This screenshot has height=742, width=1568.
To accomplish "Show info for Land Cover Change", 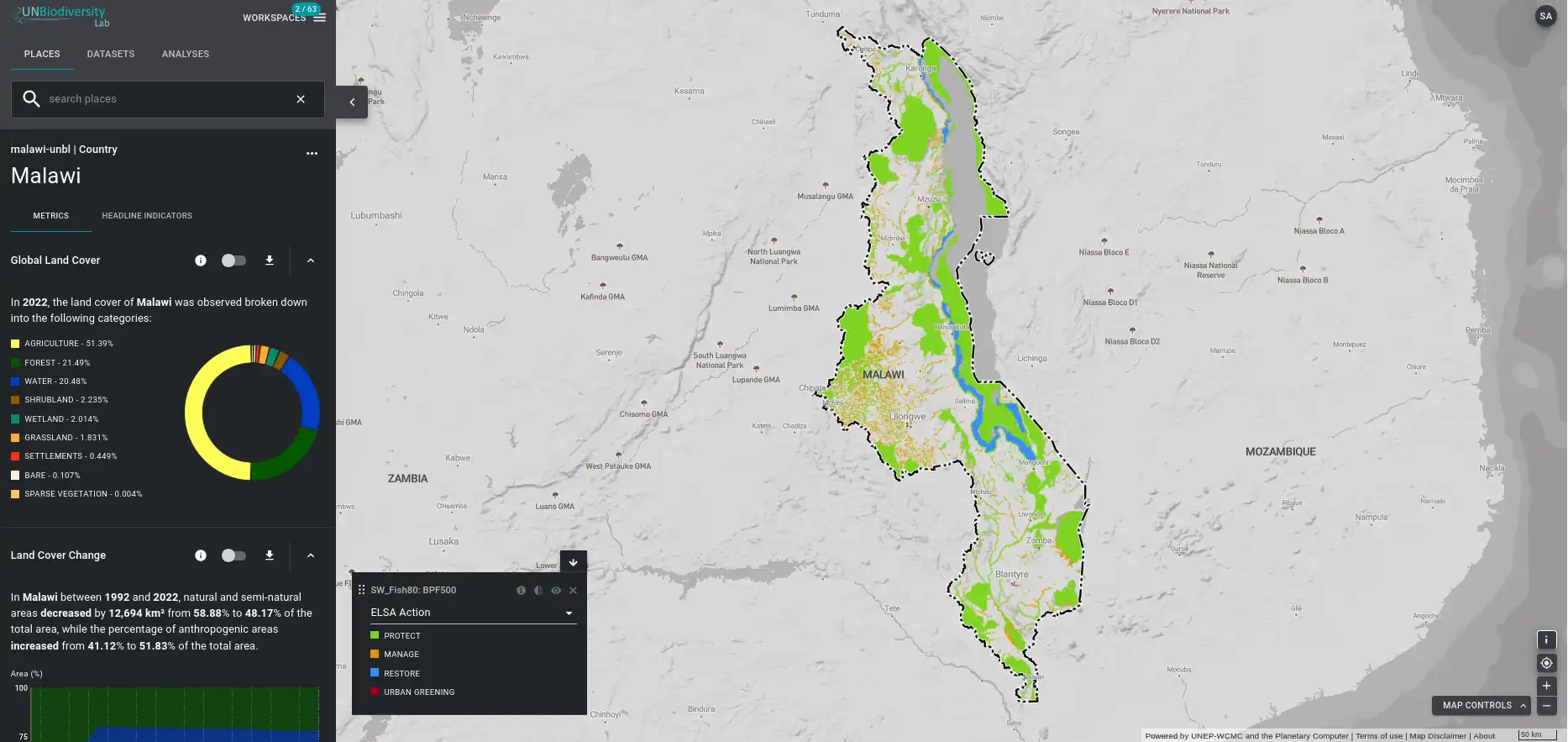I will click(x=201, y=555).
